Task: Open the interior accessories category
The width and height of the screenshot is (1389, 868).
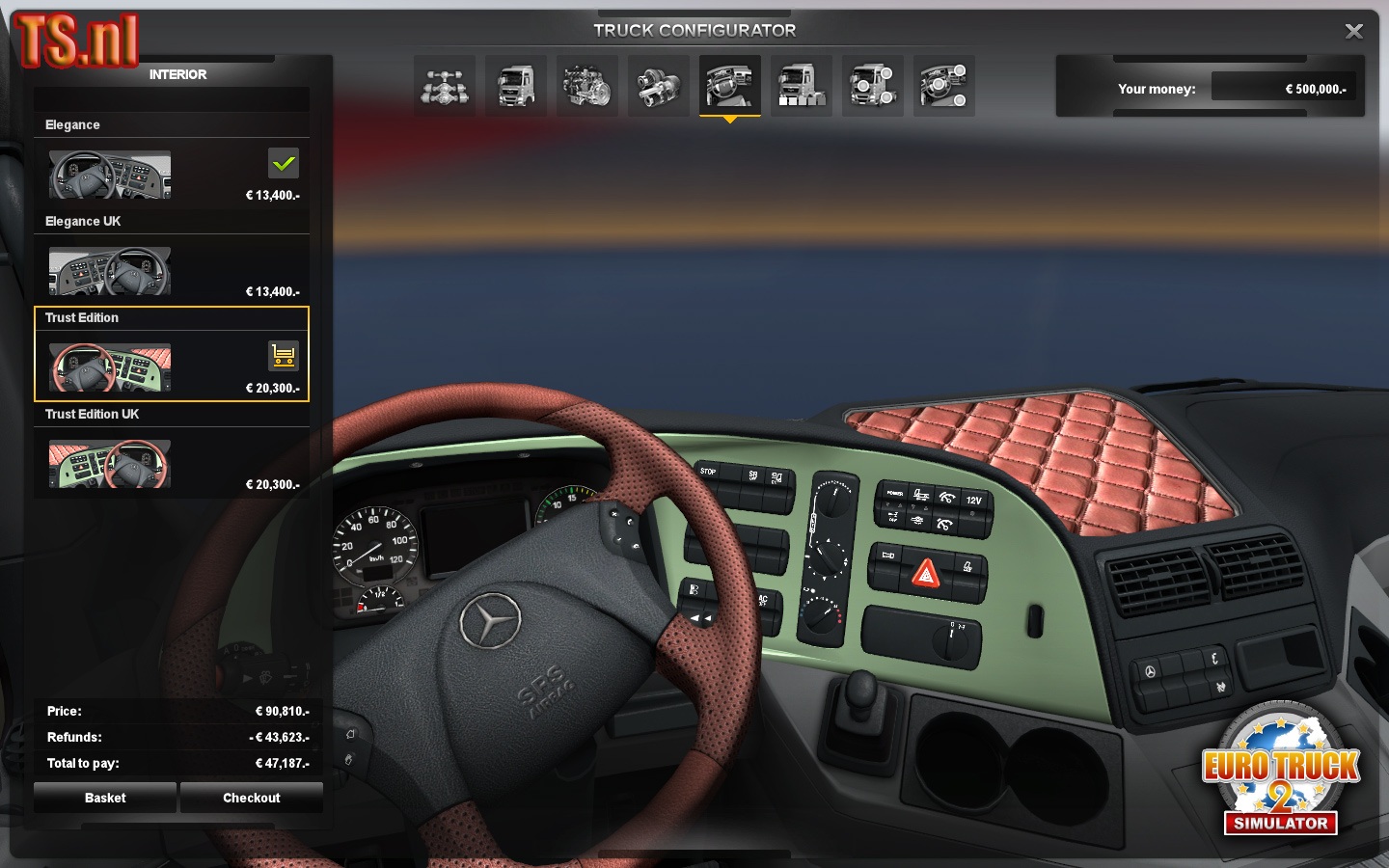Action: (x=944, y=86)
